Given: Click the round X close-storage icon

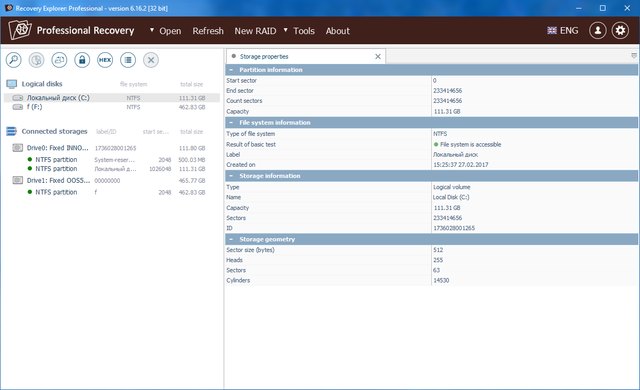Looking at the screenshot, I should [x=151, y=60].
